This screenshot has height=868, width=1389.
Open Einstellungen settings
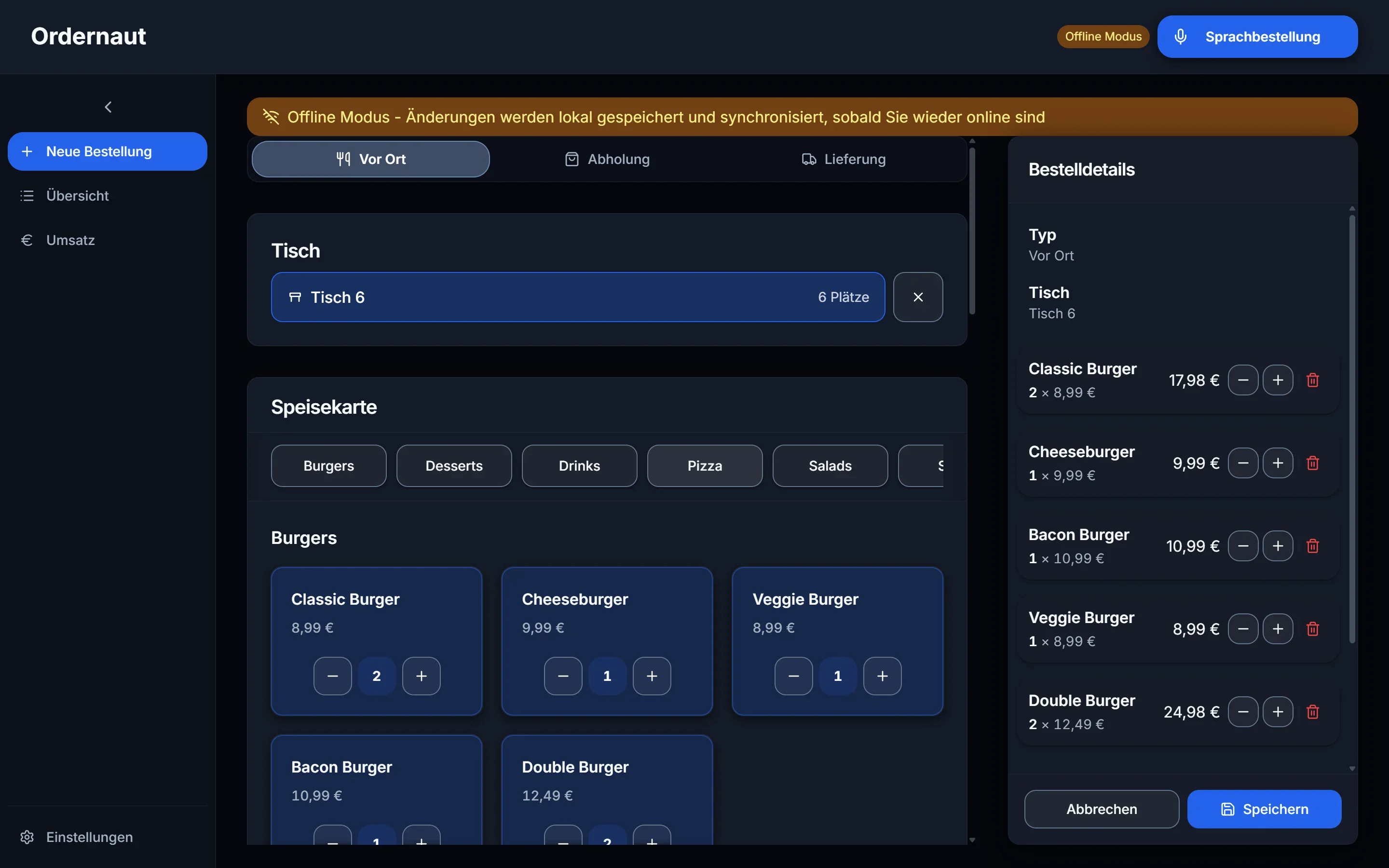[x=108, y=837]
